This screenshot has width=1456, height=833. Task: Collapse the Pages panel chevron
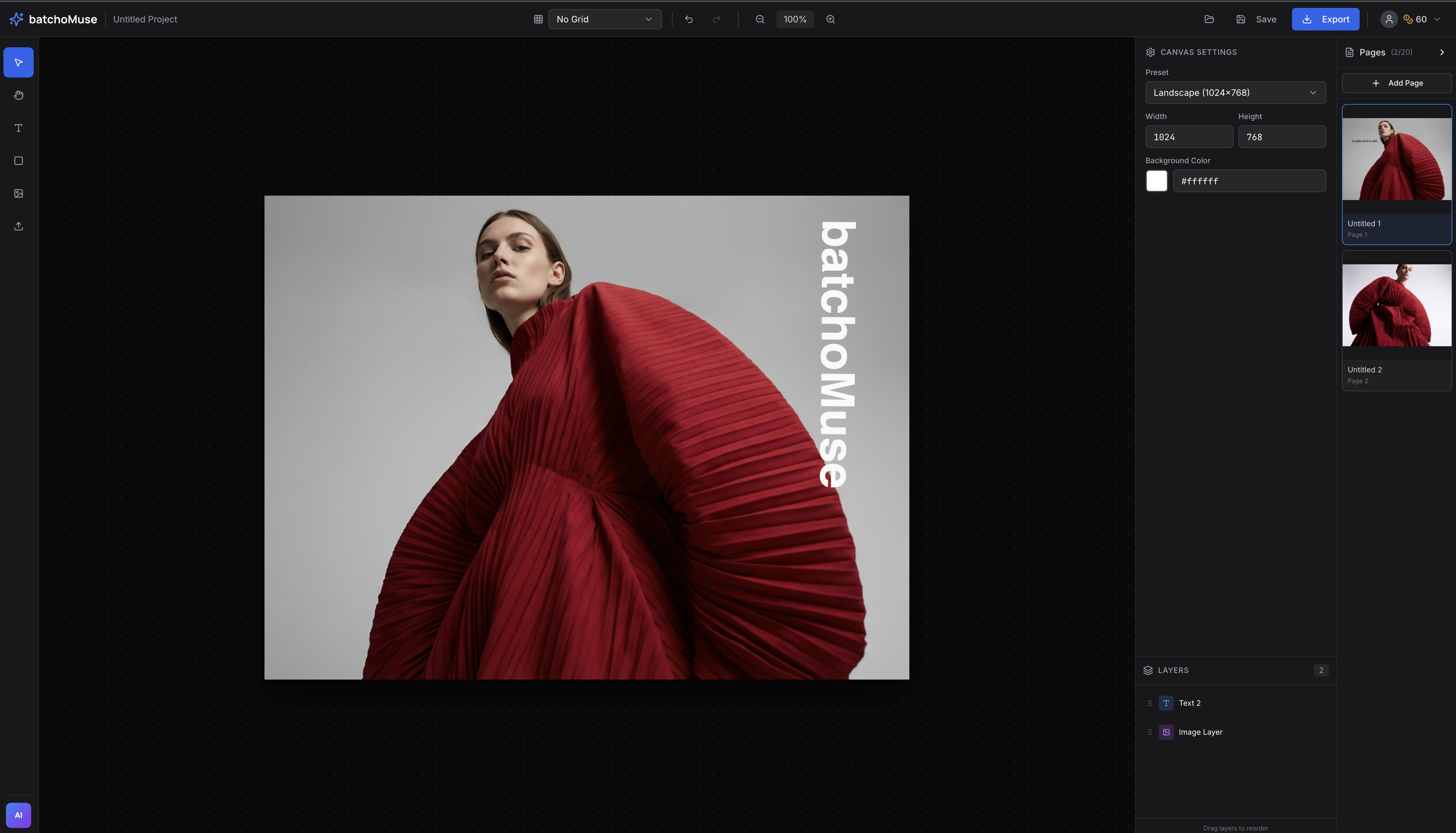click(1442, 52)
